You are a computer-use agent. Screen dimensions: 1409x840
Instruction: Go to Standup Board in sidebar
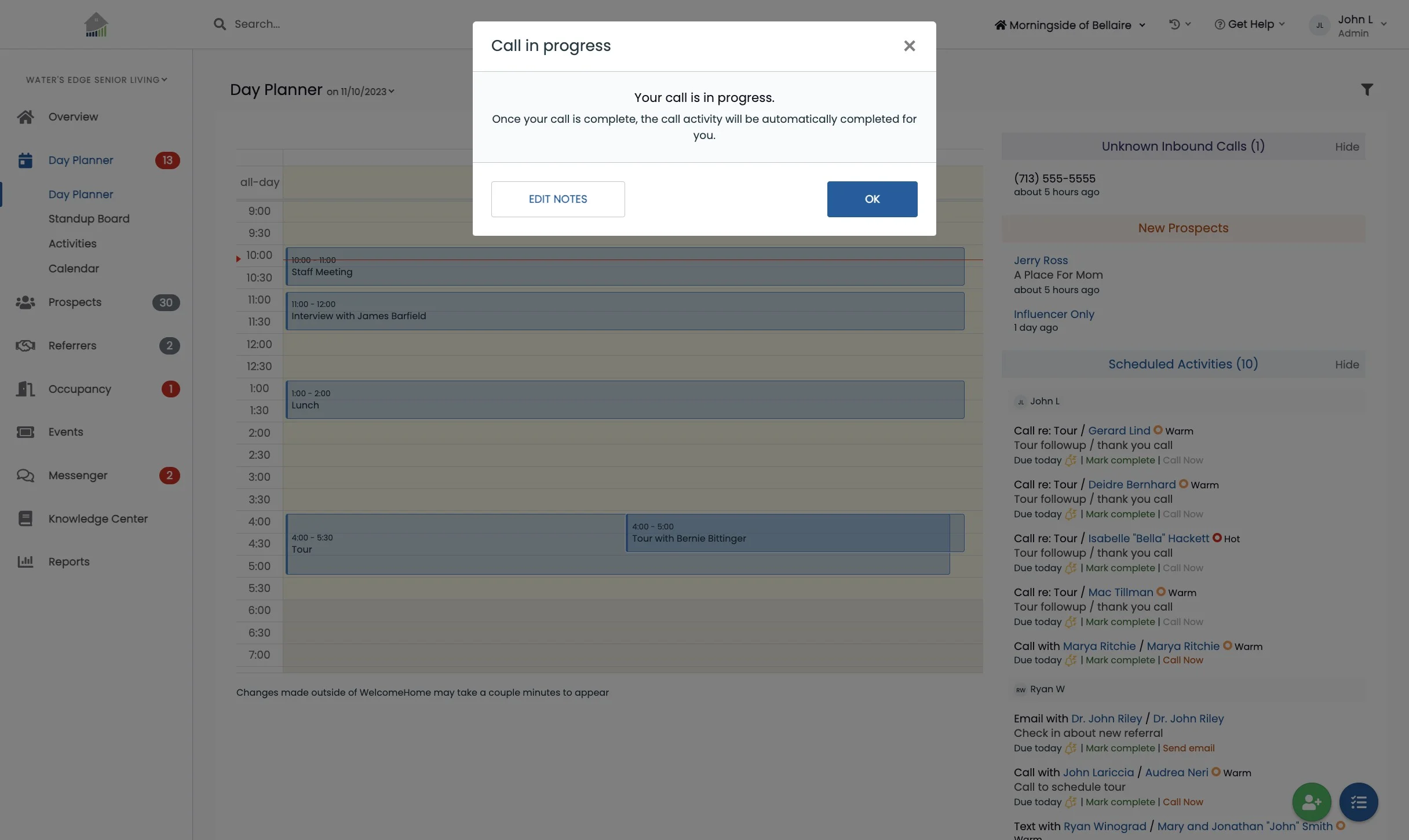[x=89, y=219]
